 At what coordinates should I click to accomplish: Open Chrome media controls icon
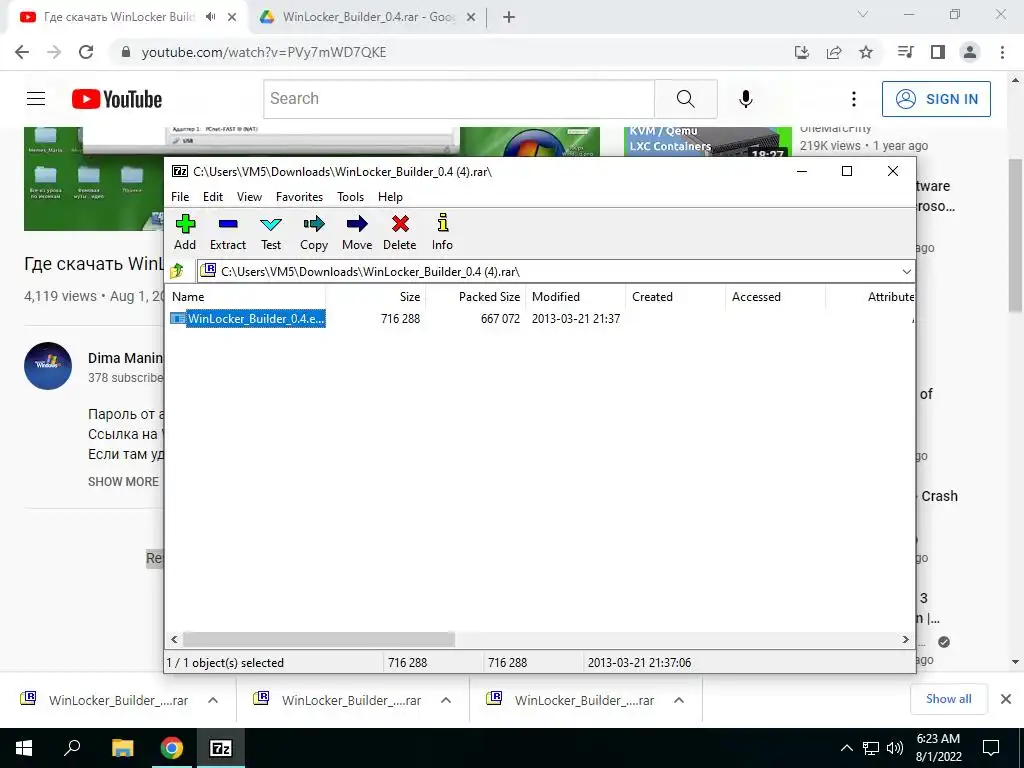[x=905, y=52]
